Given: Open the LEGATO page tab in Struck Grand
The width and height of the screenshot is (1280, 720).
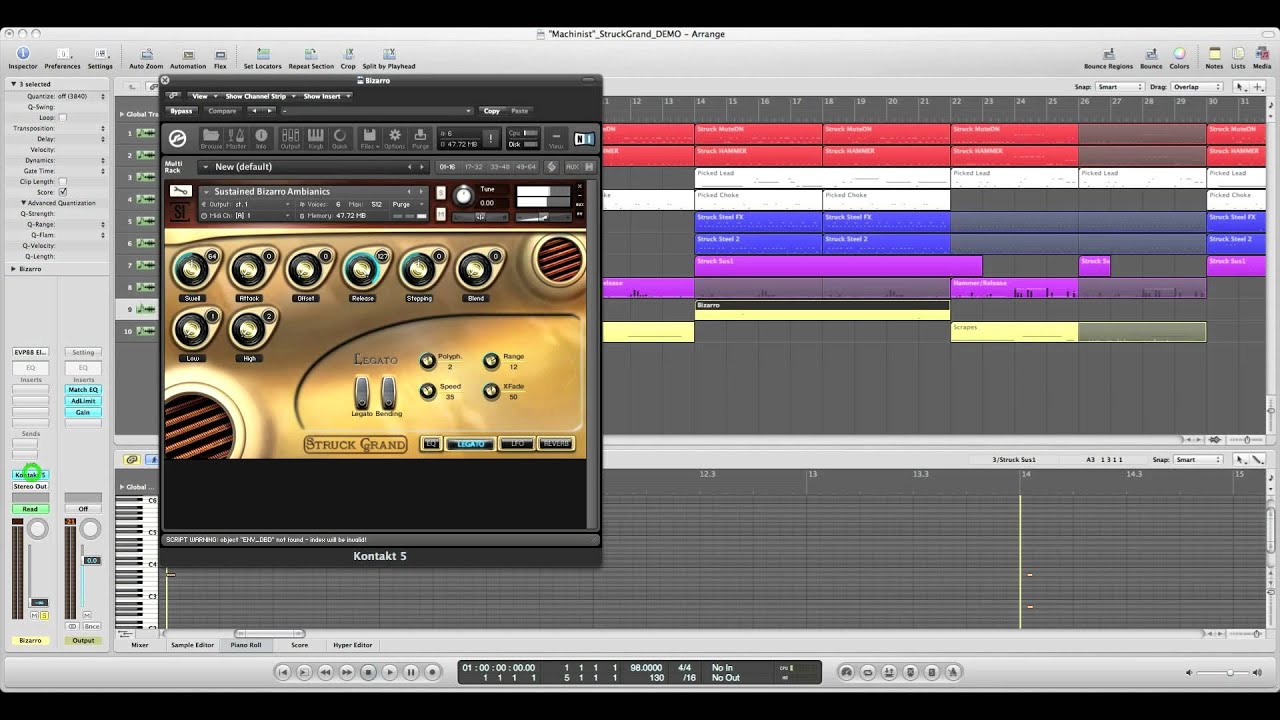Looking at the screenshot, I should point(470,444).
